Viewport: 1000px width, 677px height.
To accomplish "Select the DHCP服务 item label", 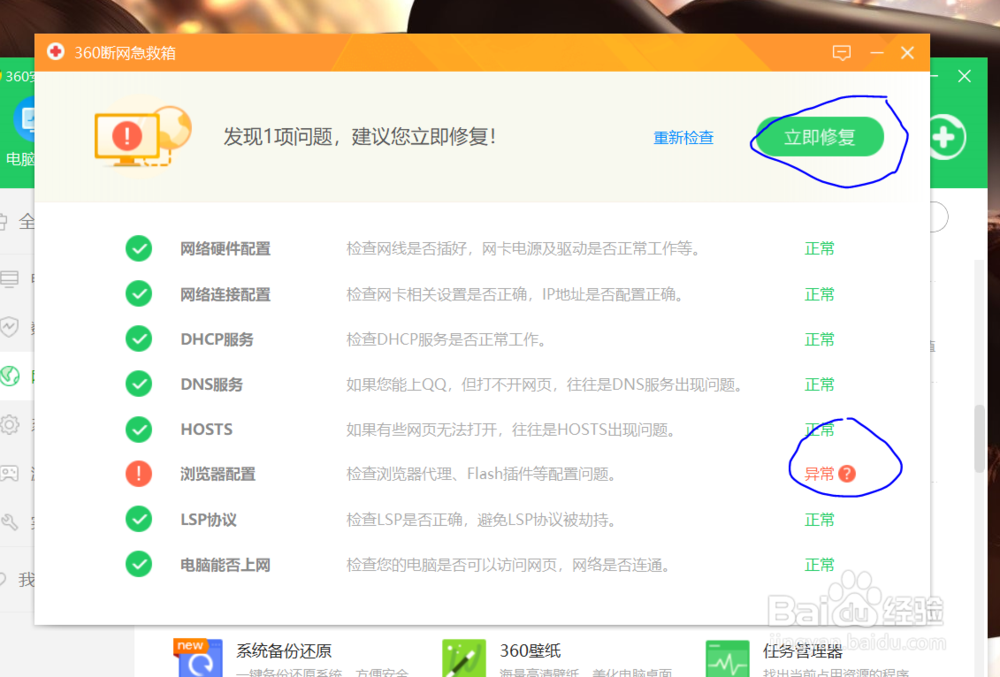I will point(217,340).
